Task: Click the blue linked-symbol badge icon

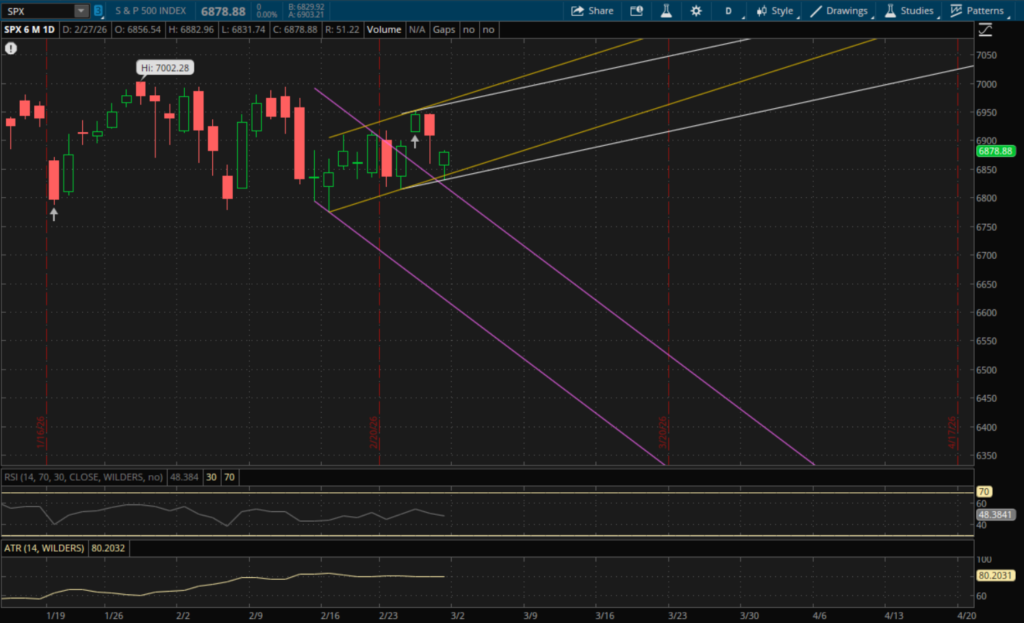Action: [x=100, y=10]
